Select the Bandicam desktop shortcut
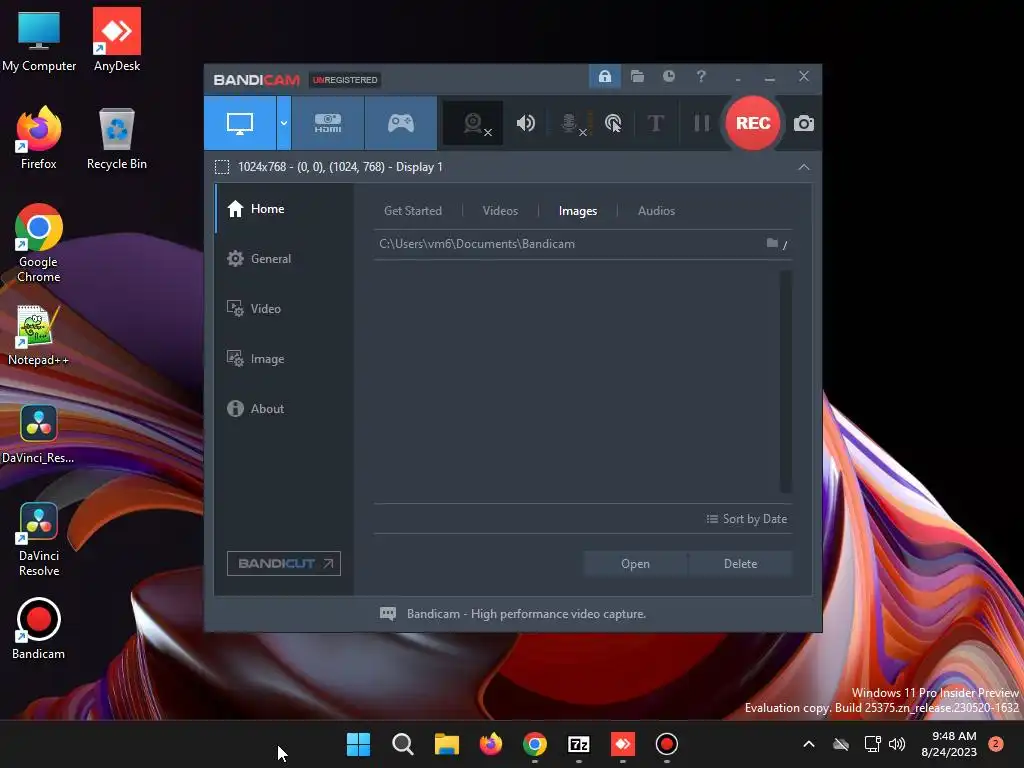The width and height of the screenshot is (1024, 768). [39, 629]
